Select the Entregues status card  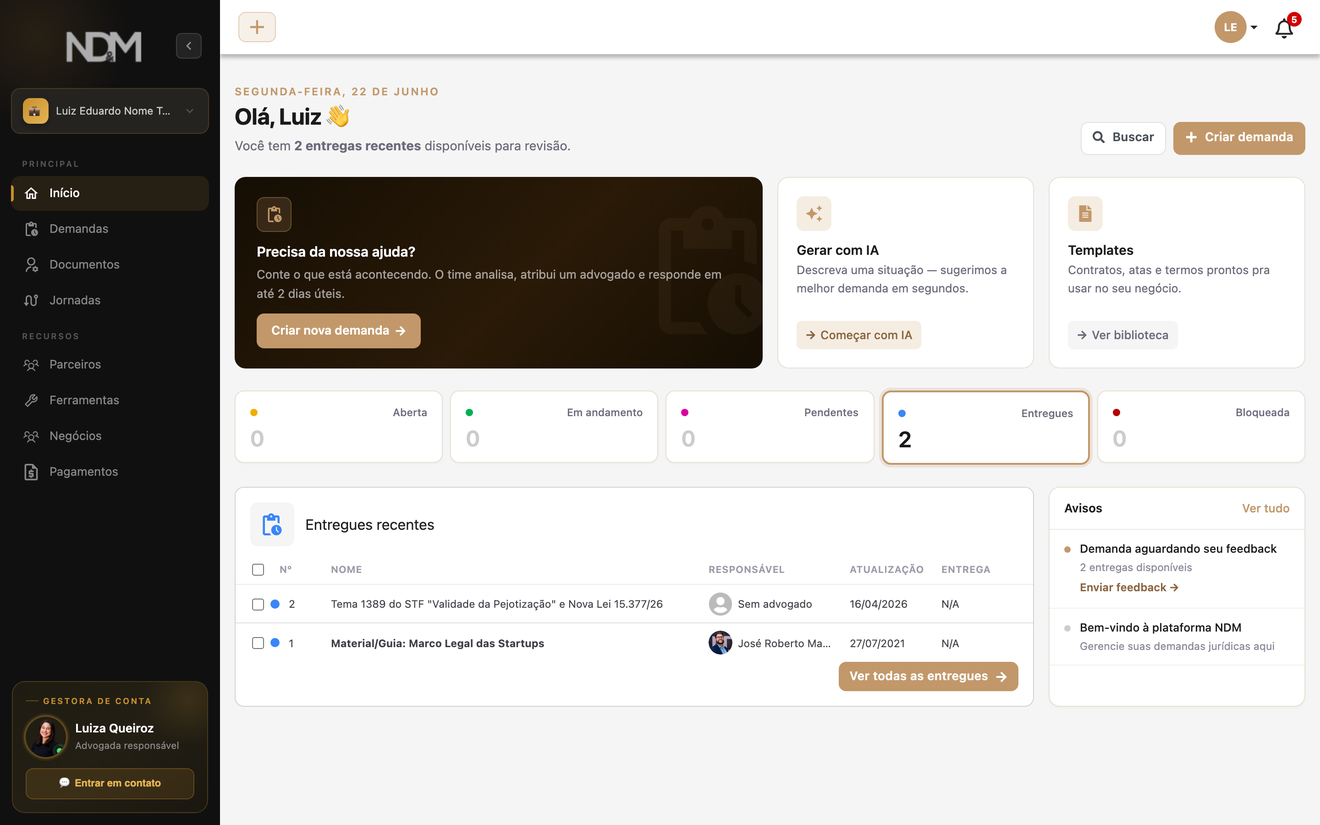[986, 428]
